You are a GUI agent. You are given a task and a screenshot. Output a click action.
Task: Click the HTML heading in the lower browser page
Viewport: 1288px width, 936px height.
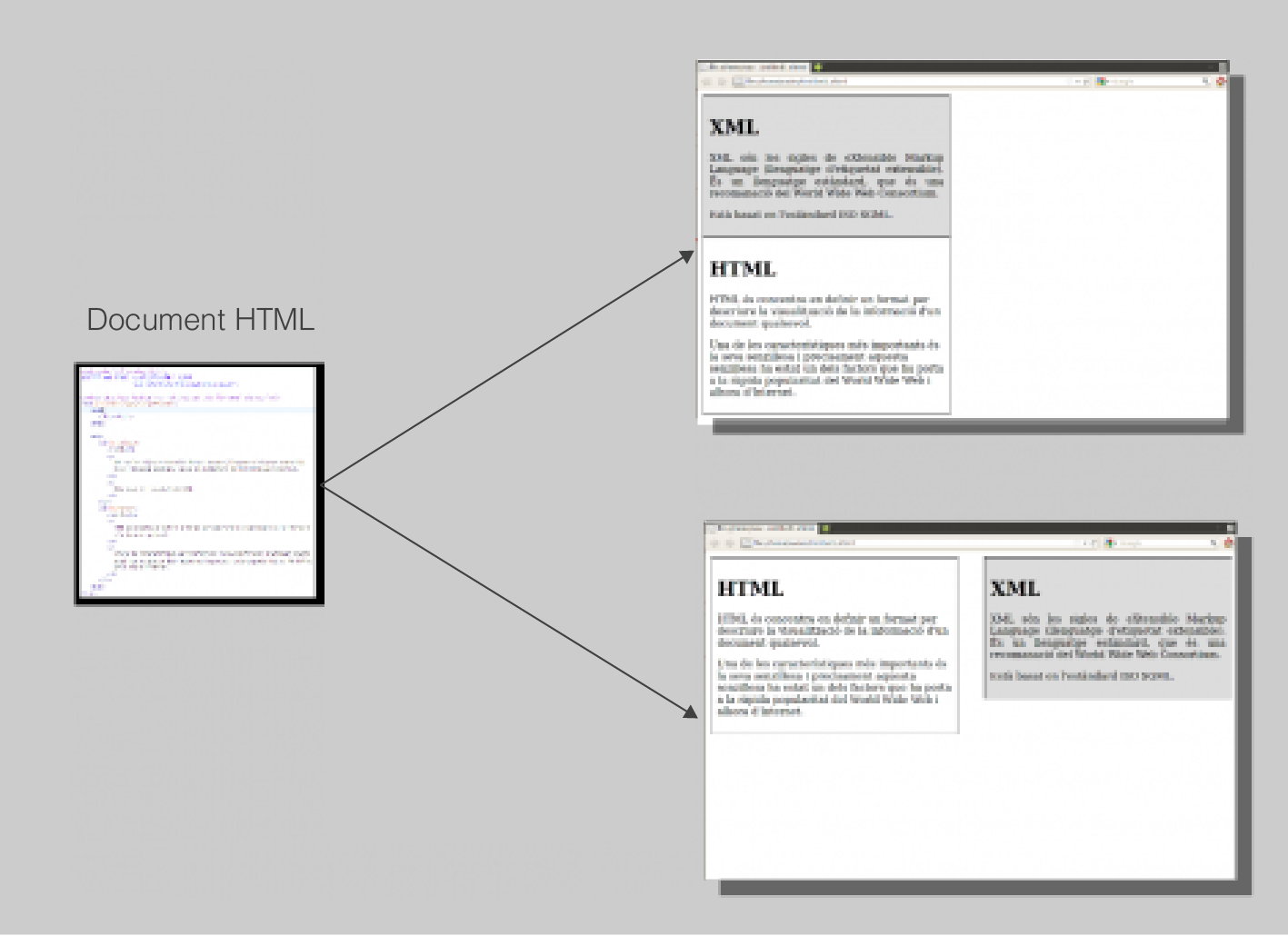coord(751,588)
